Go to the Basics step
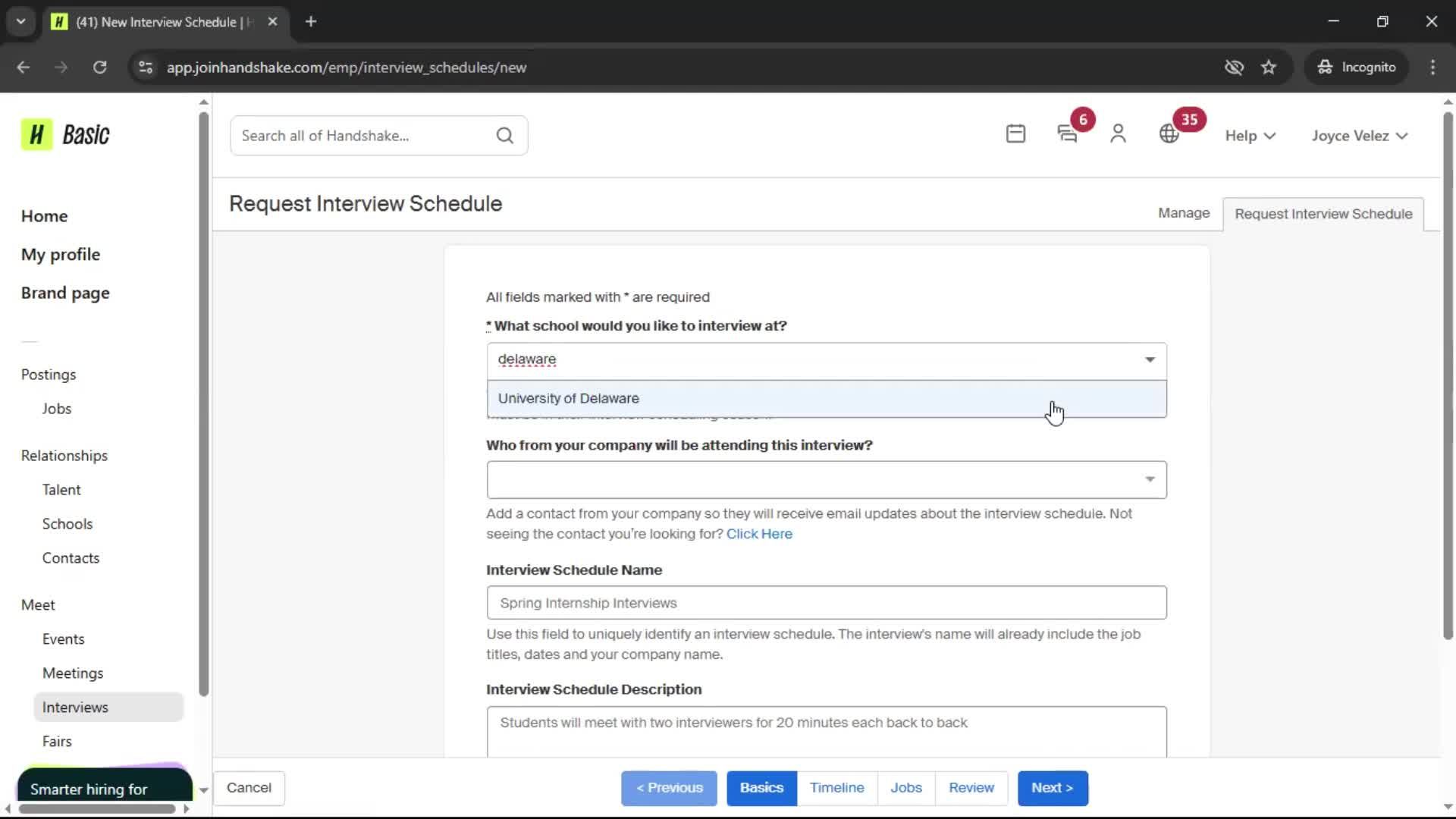1456x819 pixels. tap(761, 788)
